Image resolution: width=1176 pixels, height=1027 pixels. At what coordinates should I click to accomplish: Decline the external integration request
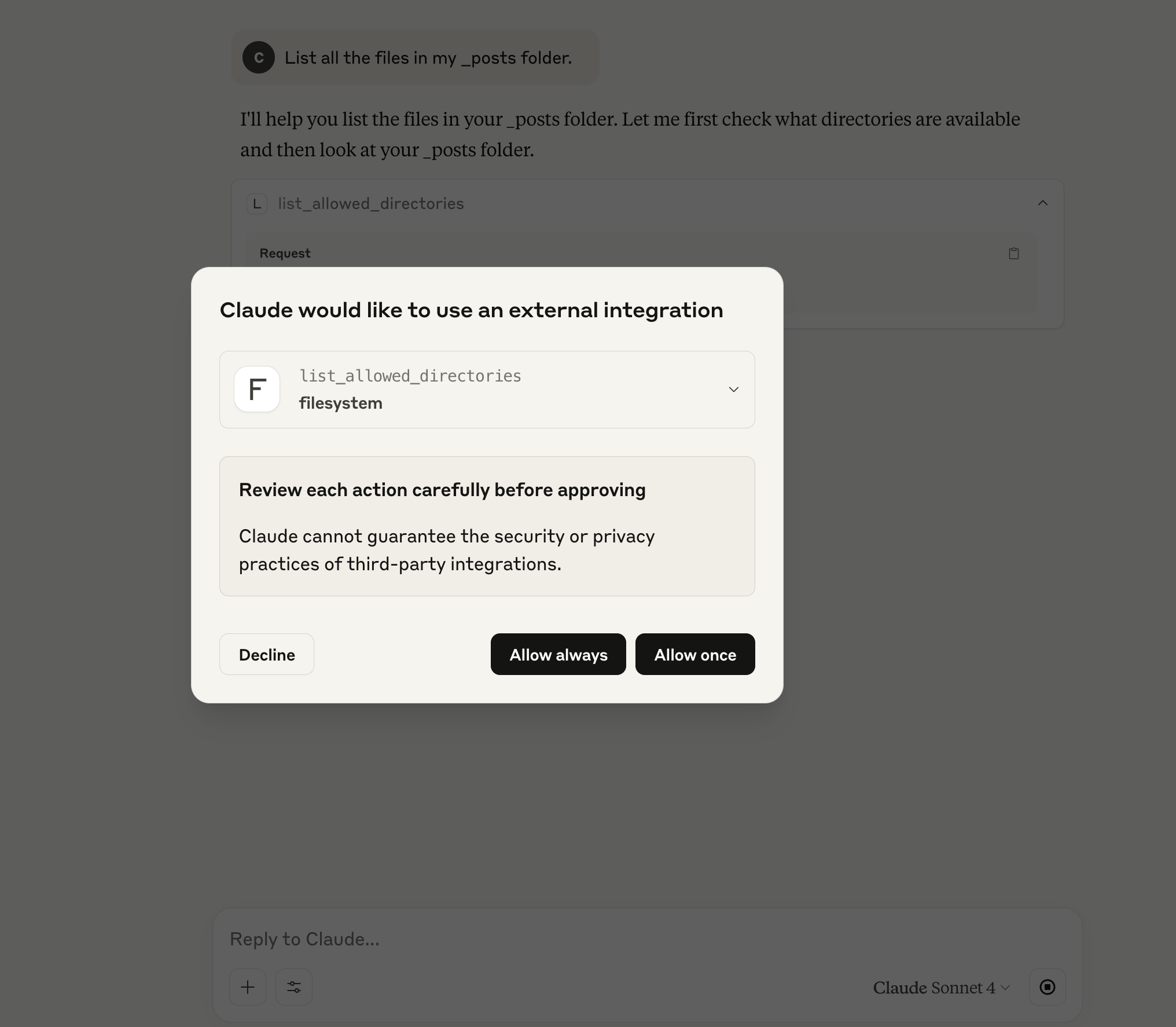(266, 654)
